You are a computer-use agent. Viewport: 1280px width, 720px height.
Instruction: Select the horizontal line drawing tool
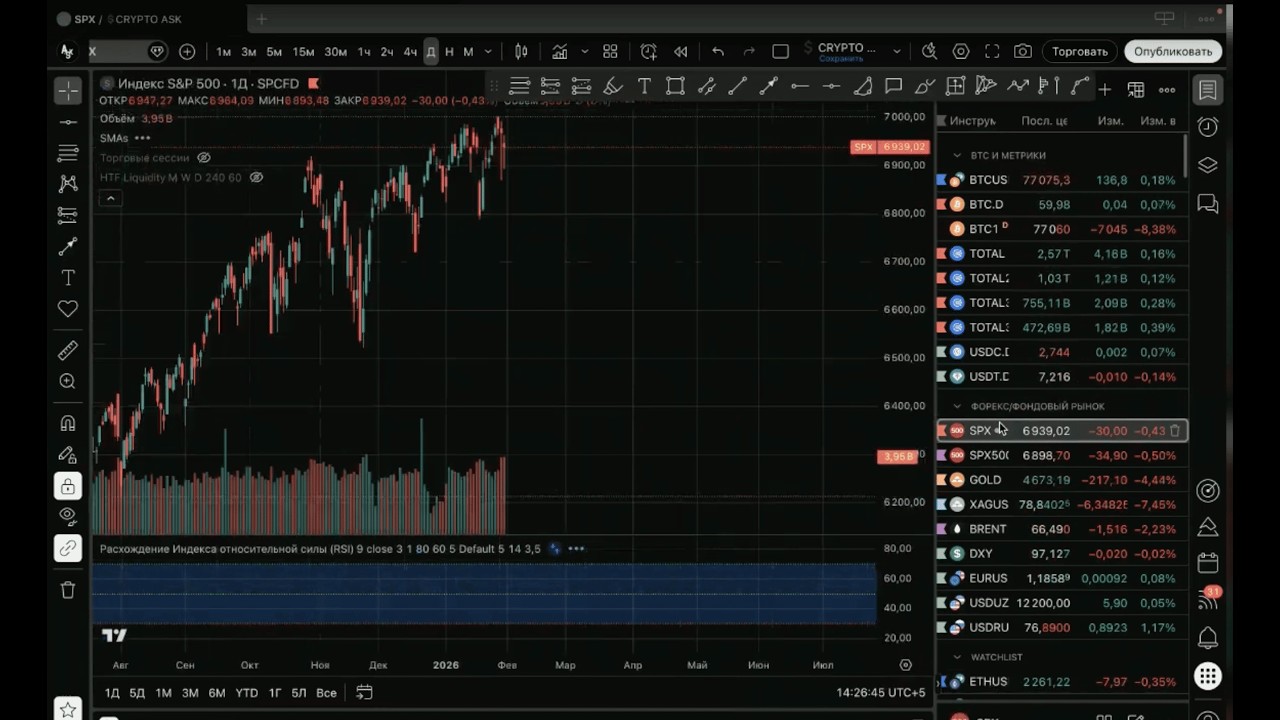click(68, 122)
